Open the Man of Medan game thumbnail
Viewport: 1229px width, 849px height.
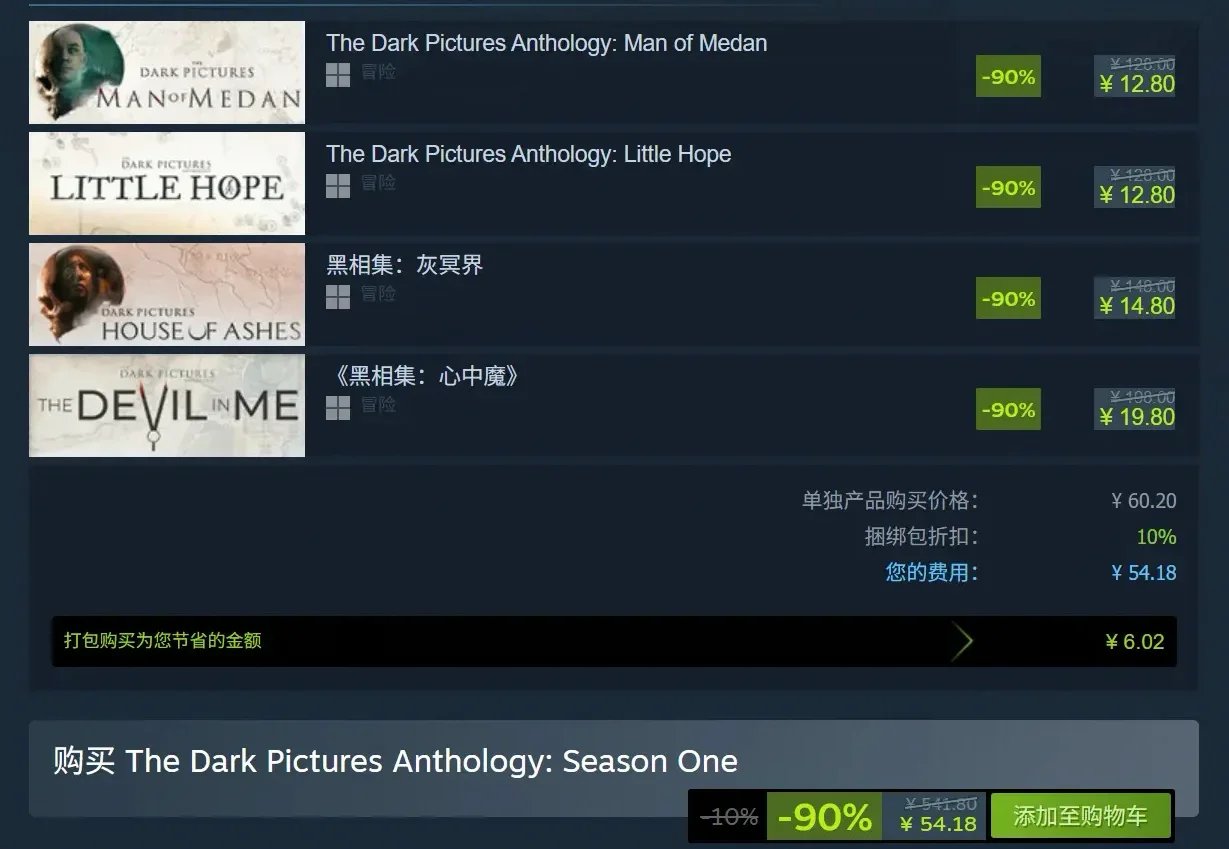167,72
